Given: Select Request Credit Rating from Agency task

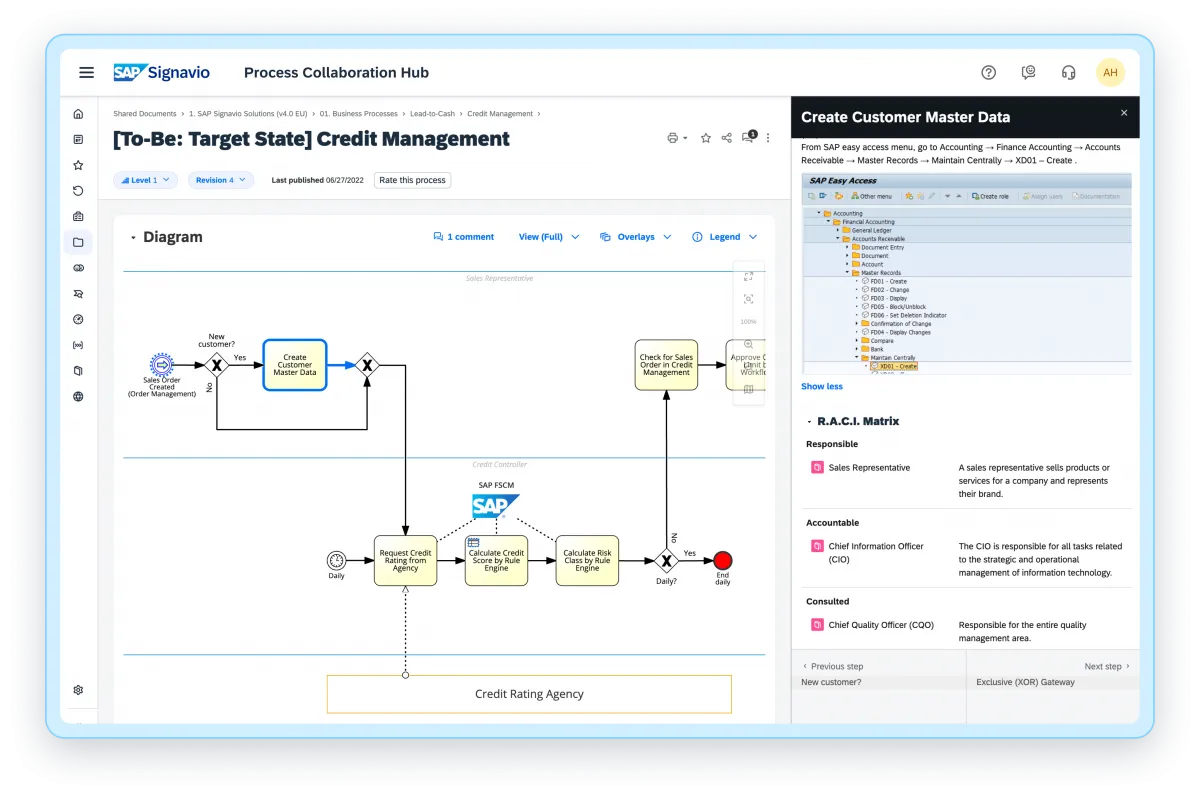Looking at the screenshot, I should coord(405,561).
